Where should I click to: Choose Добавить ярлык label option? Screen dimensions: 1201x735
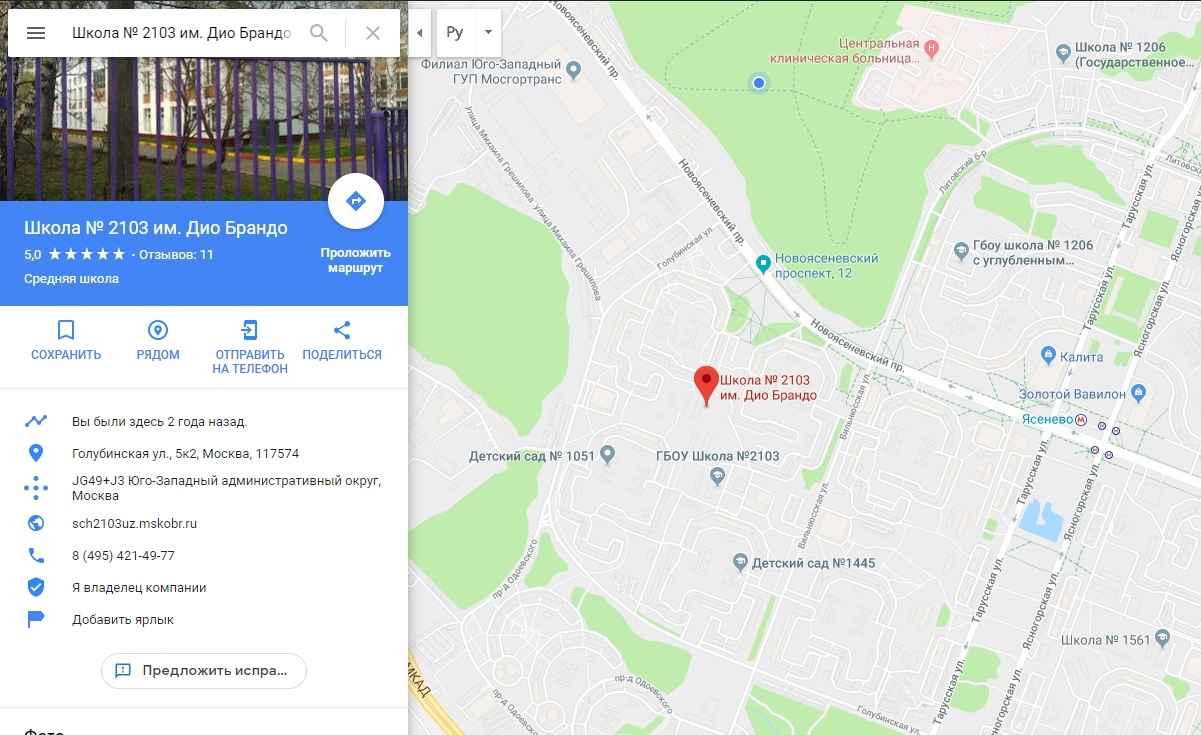(123, 619)
